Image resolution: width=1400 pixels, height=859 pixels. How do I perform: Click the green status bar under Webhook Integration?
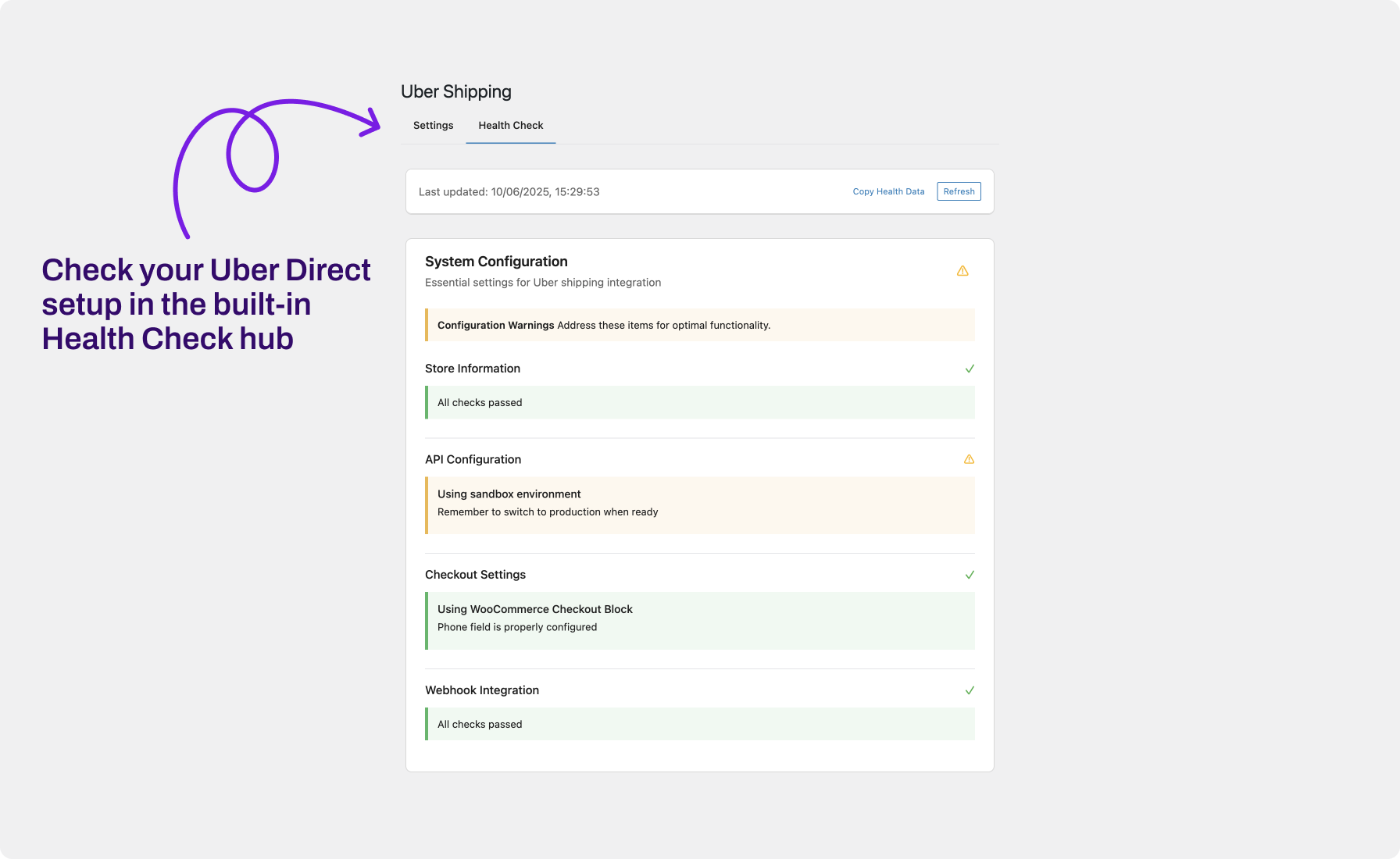coord(700,724)
